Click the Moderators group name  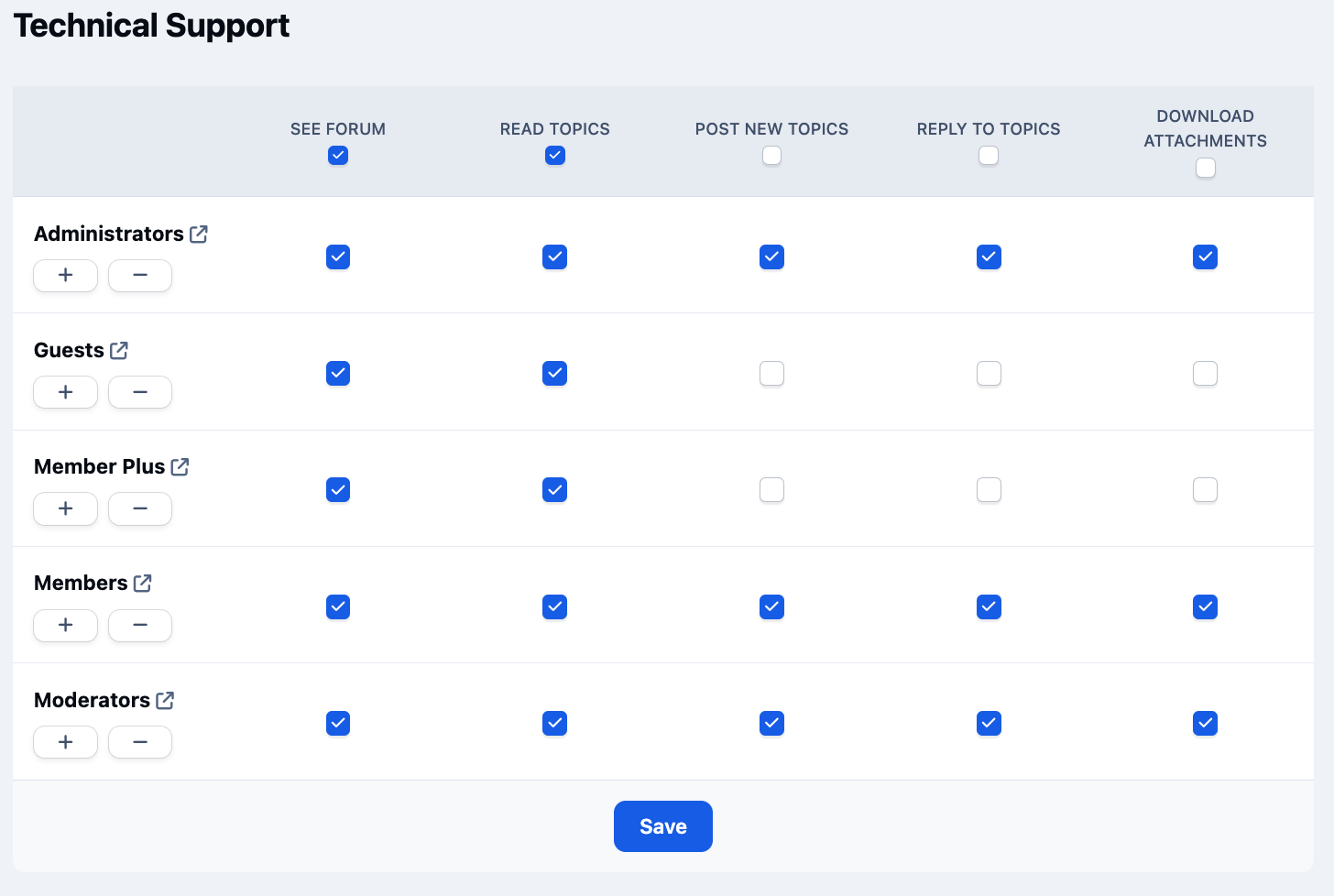pyautogui.click(x=92, y=701)
